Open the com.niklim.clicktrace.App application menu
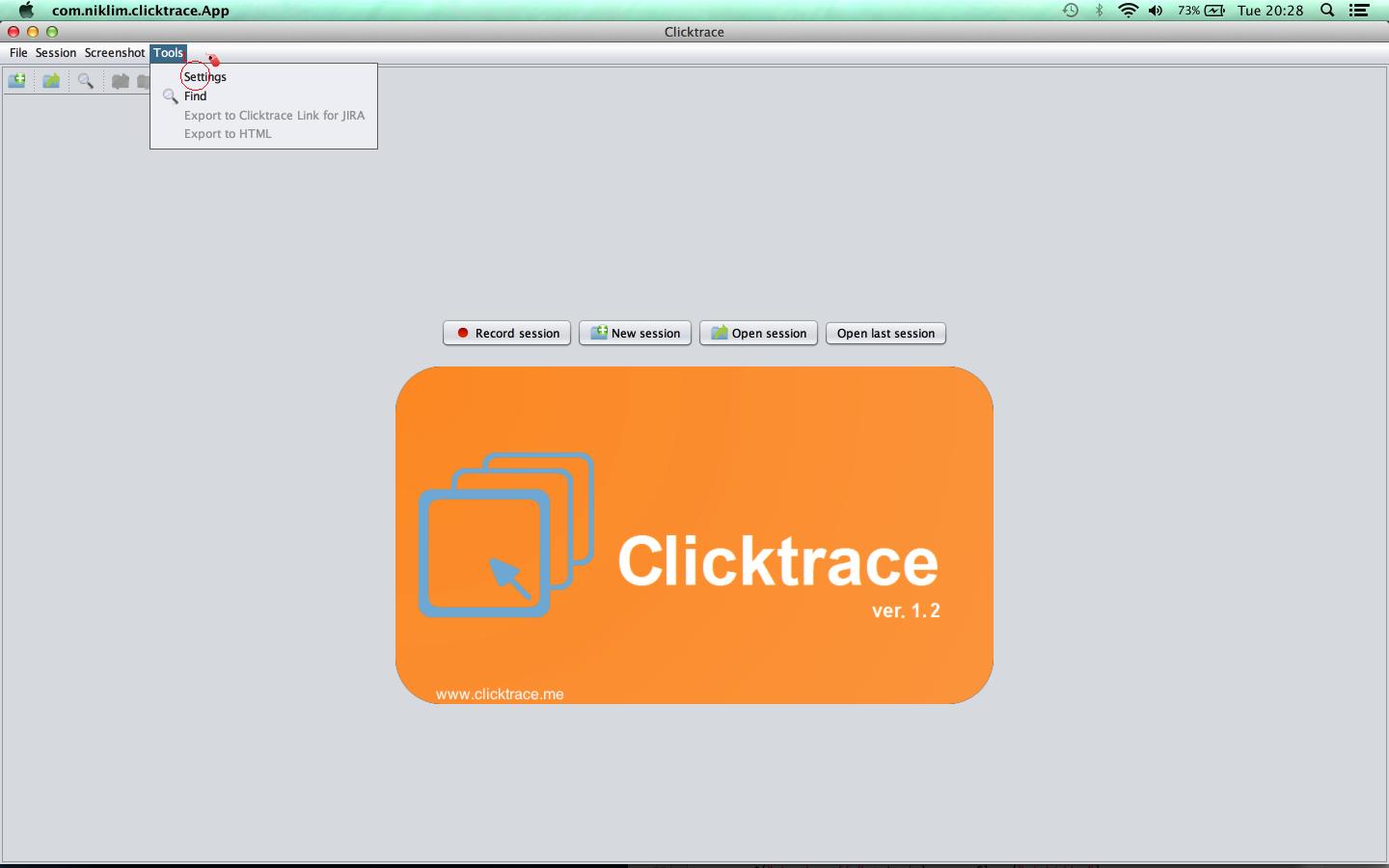1389x868 pixels. tap(141, 11)
